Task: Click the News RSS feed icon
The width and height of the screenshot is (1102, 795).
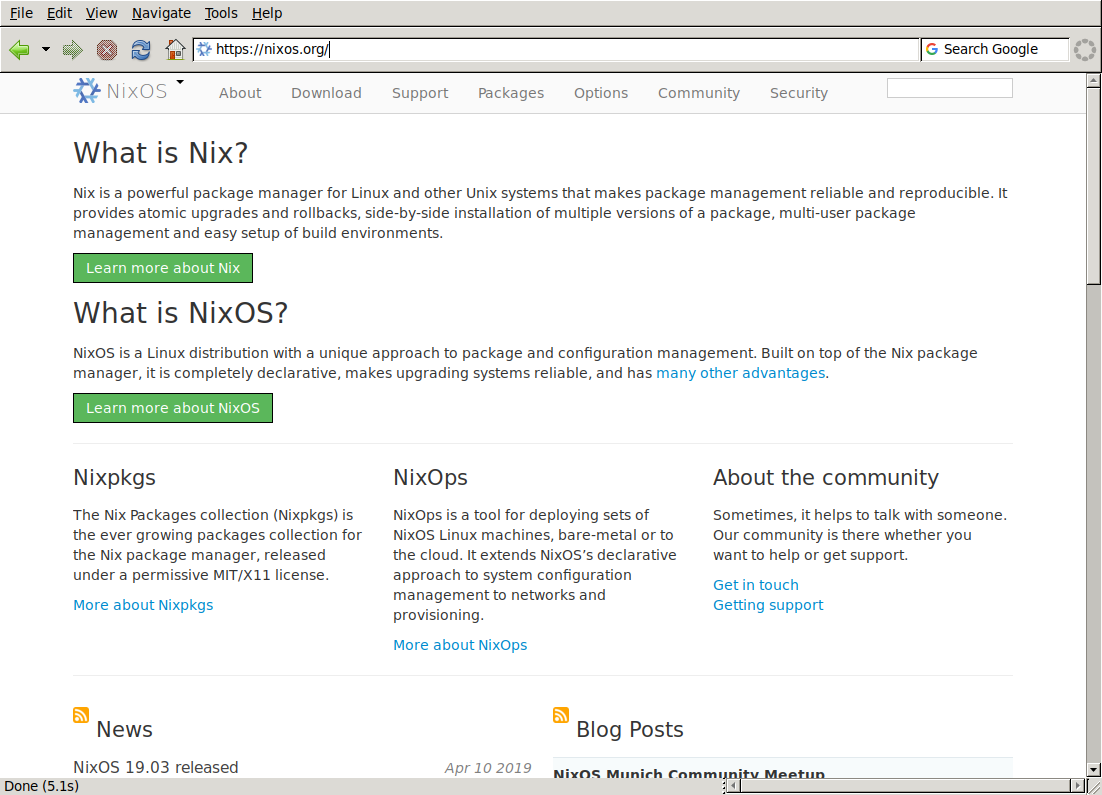Action: 81,715
